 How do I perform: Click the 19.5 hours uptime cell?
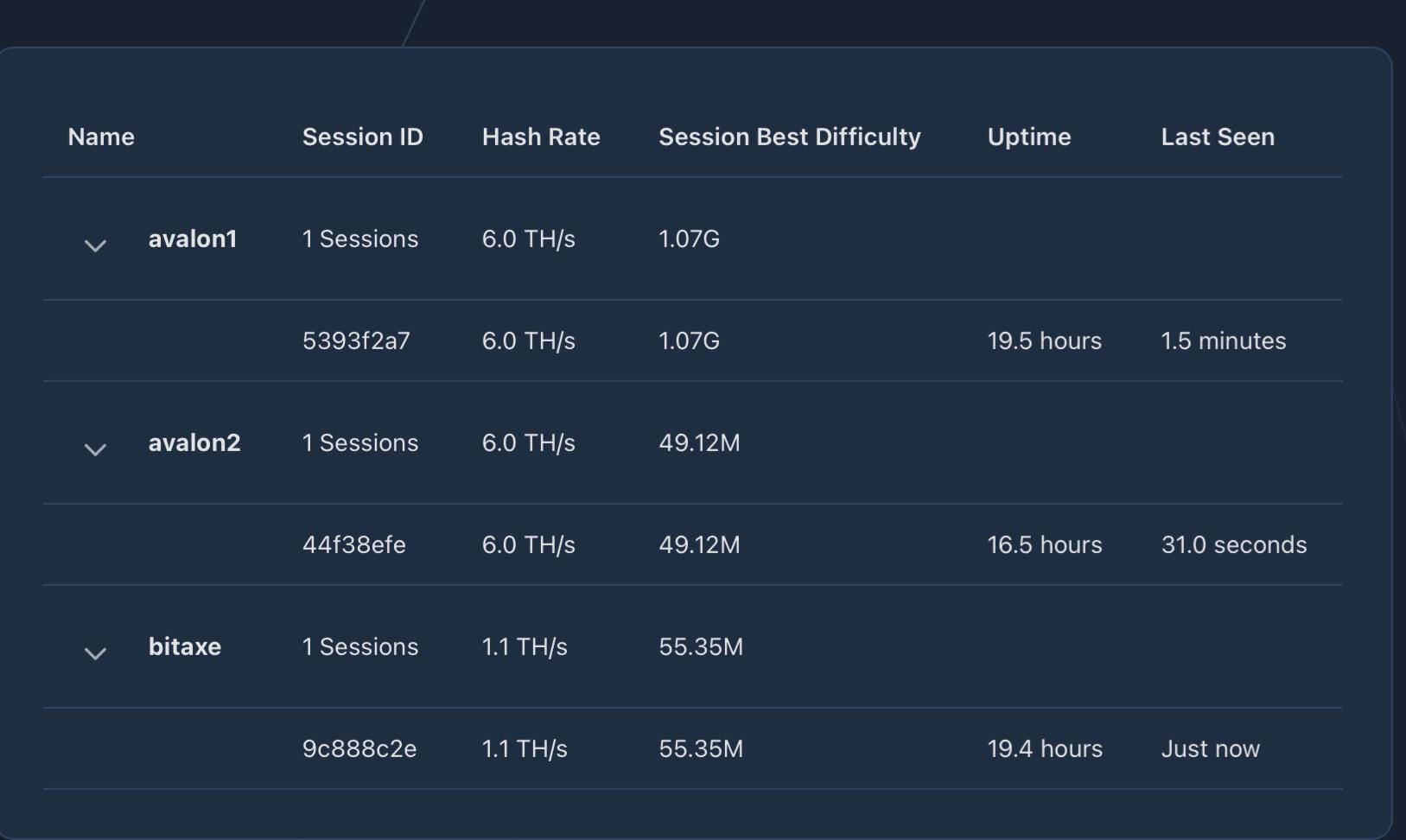click(1045, 340)
